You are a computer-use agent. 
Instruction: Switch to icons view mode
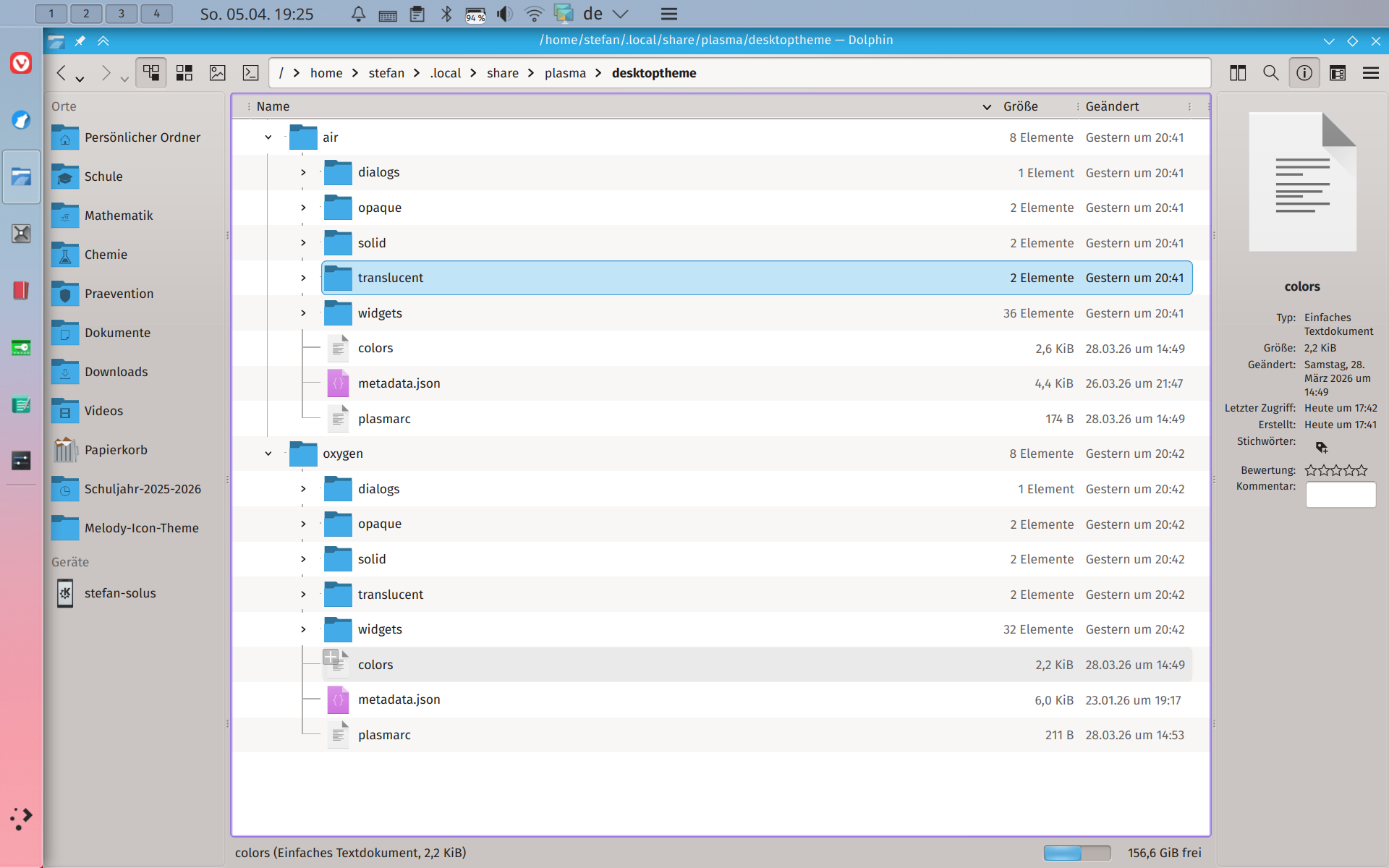pos(184,73)
